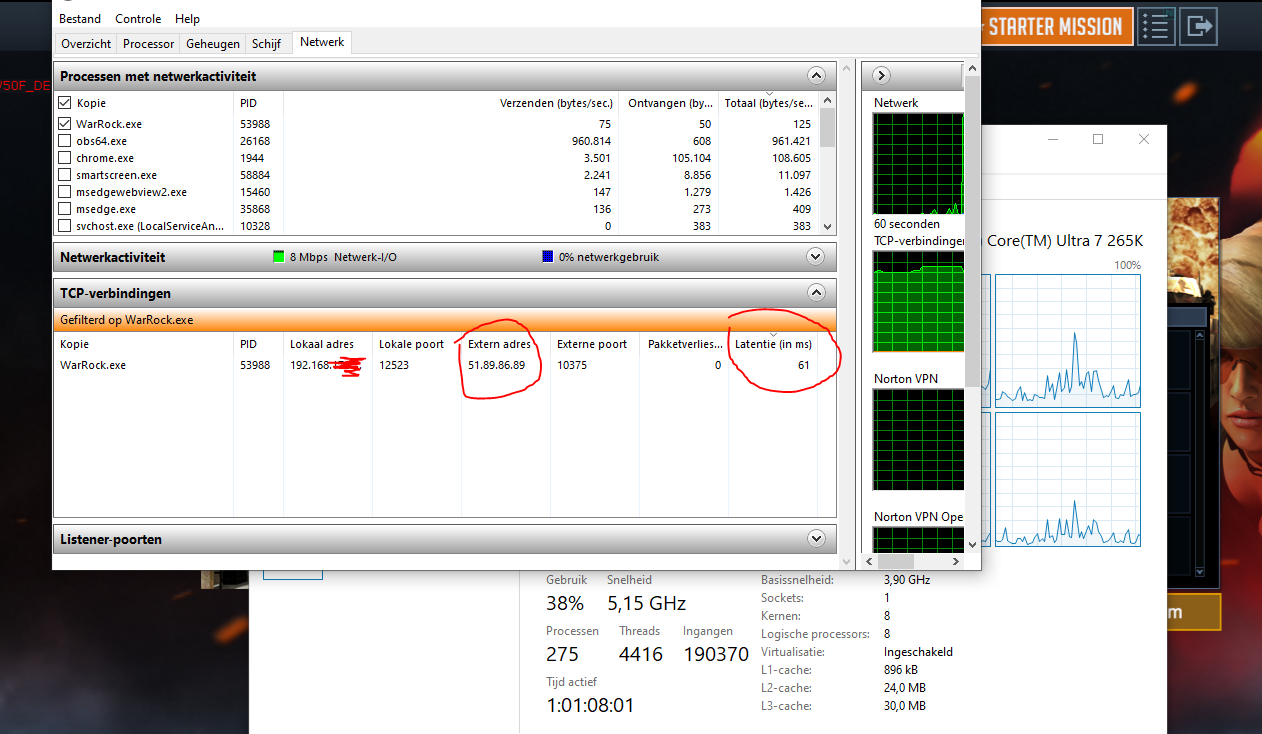Check the obs64.exe process checkbox
The image size is (1262, 734).
pos(65,141)
